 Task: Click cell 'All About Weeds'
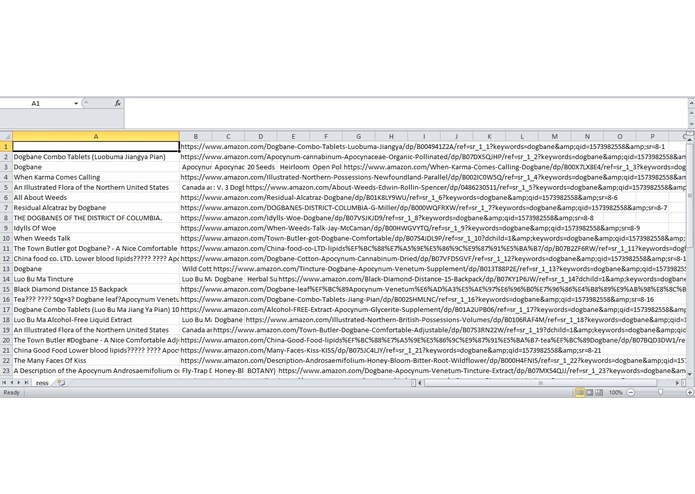pyautogui.click(x=96, y=198)
